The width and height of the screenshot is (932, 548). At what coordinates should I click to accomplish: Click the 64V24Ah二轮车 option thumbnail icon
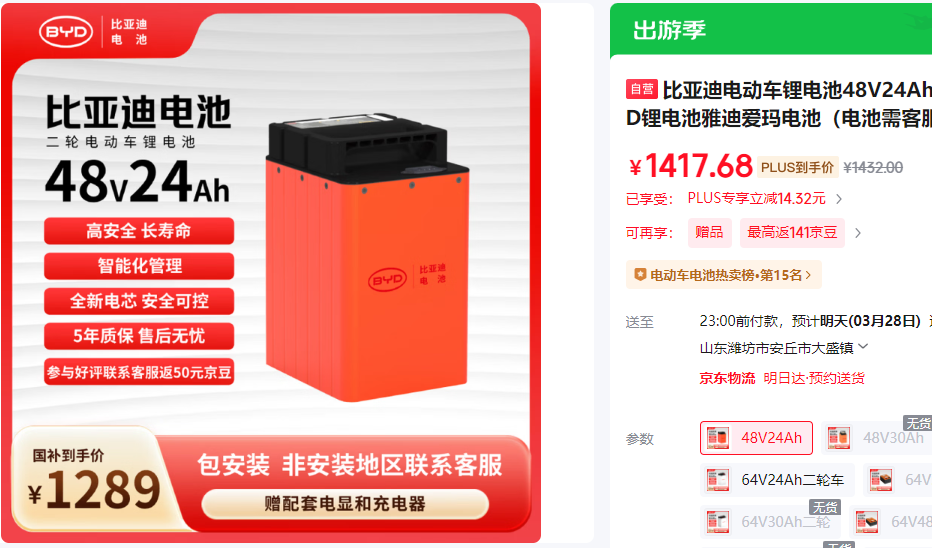(x=718, y=480)
